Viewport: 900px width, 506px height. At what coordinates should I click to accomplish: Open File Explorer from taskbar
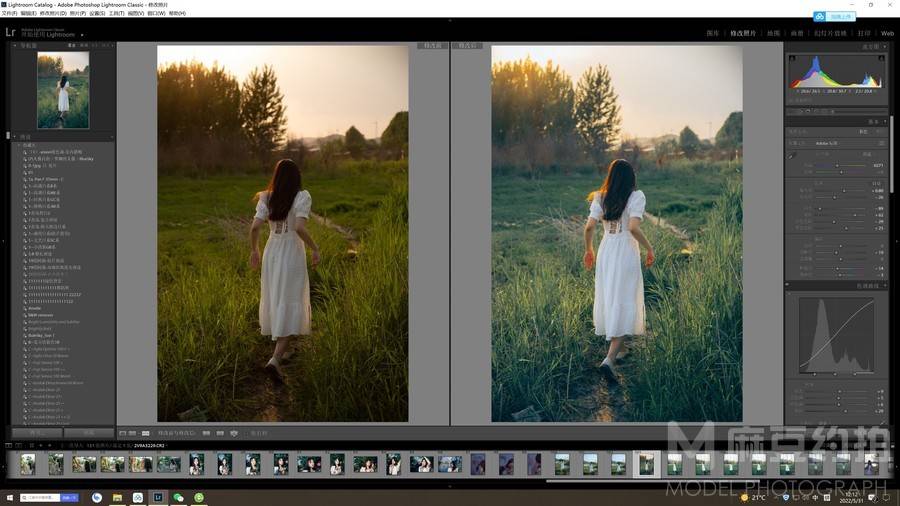click(117, 497)
